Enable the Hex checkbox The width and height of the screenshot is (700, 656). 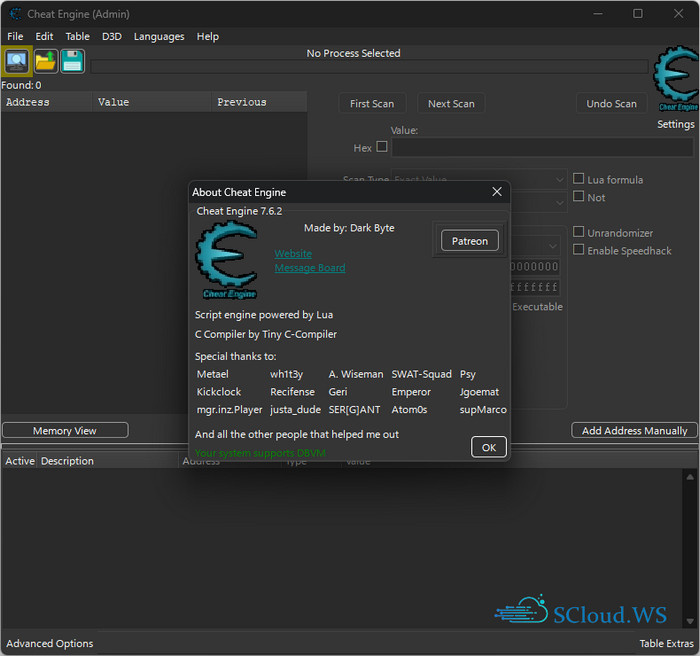pos(382,147)
